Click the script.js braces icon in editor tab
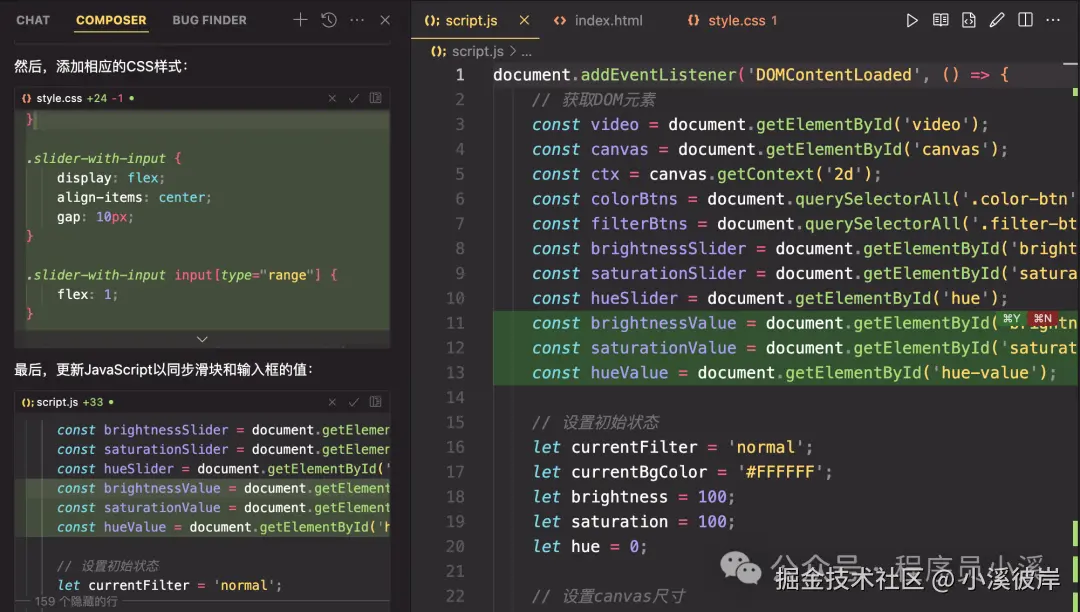The width and height of the screenshot is (1080, 612). (432, 21)
